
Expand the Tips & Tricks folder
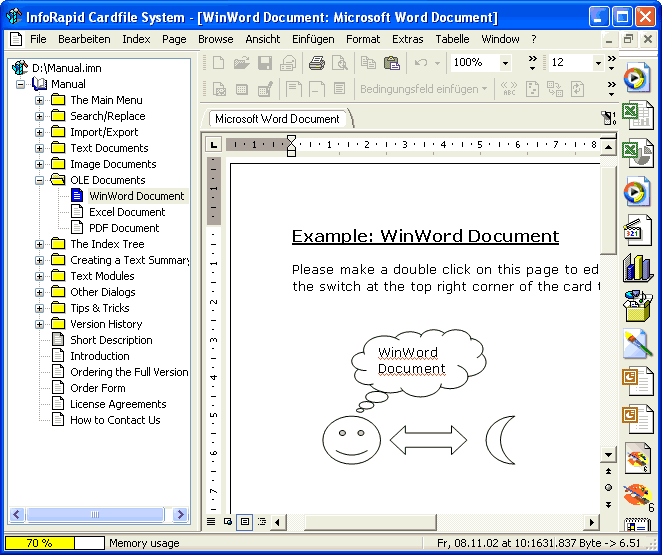click(x=39, y=309)
